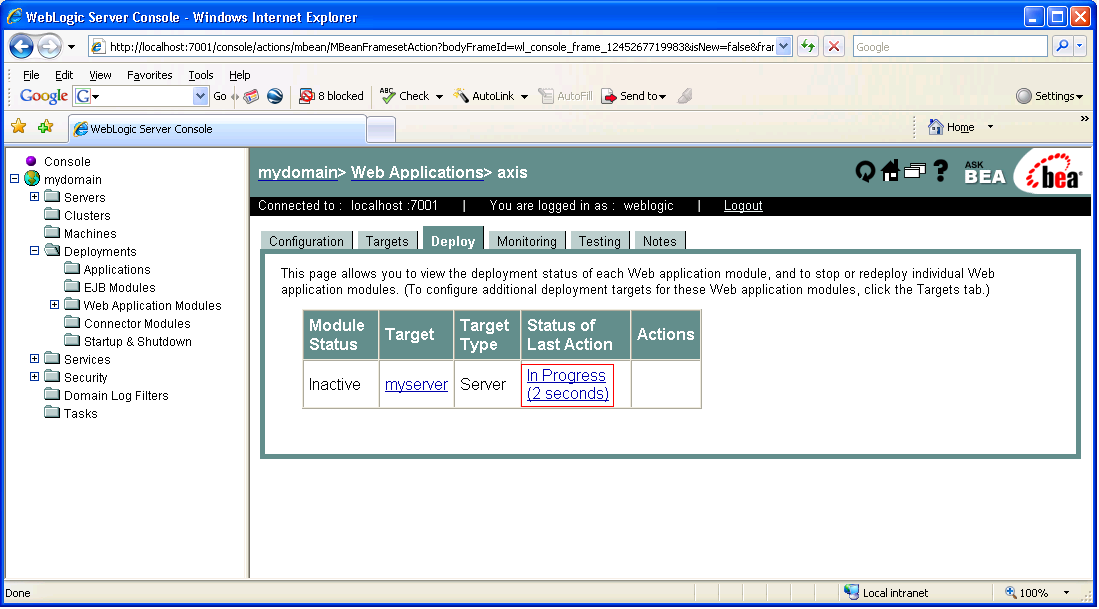Click the WebLogic console home house icon
The width and height of the screenshot is (1099, 609).
coord(890,170)
